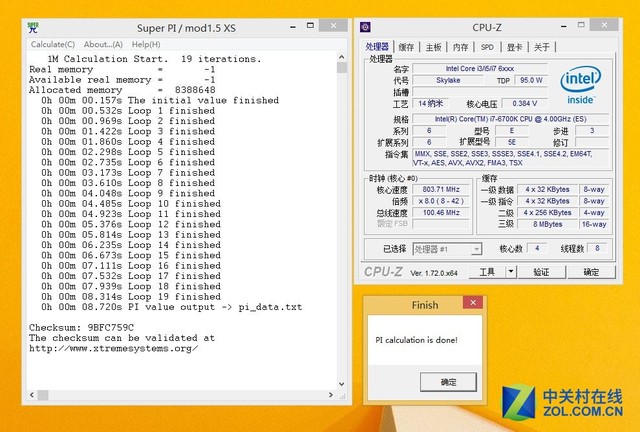The image size is (640, 432).
Task: Expand the 工具 dropdown arrow
Action: point(511,271)
